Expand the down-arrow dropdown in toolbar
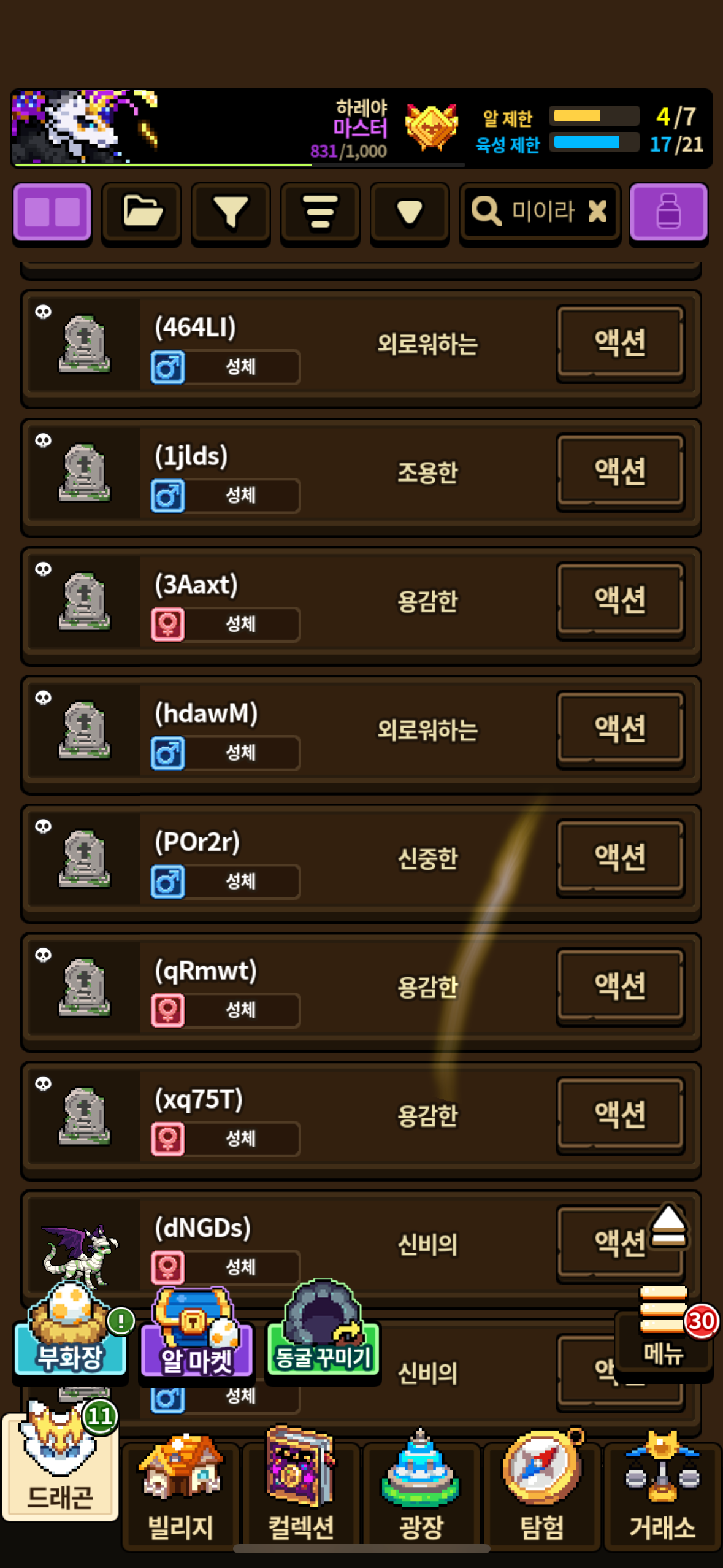 [x=410, y=213]
